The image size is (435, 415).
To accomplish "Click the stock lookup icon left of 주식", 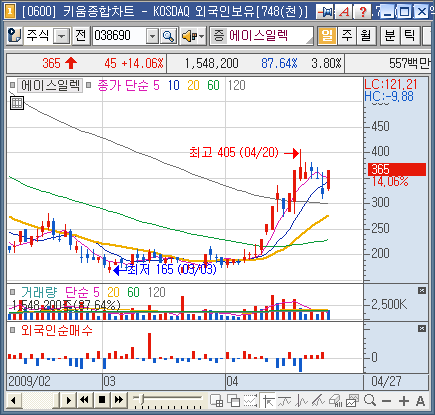I will [x=14, y=36].
